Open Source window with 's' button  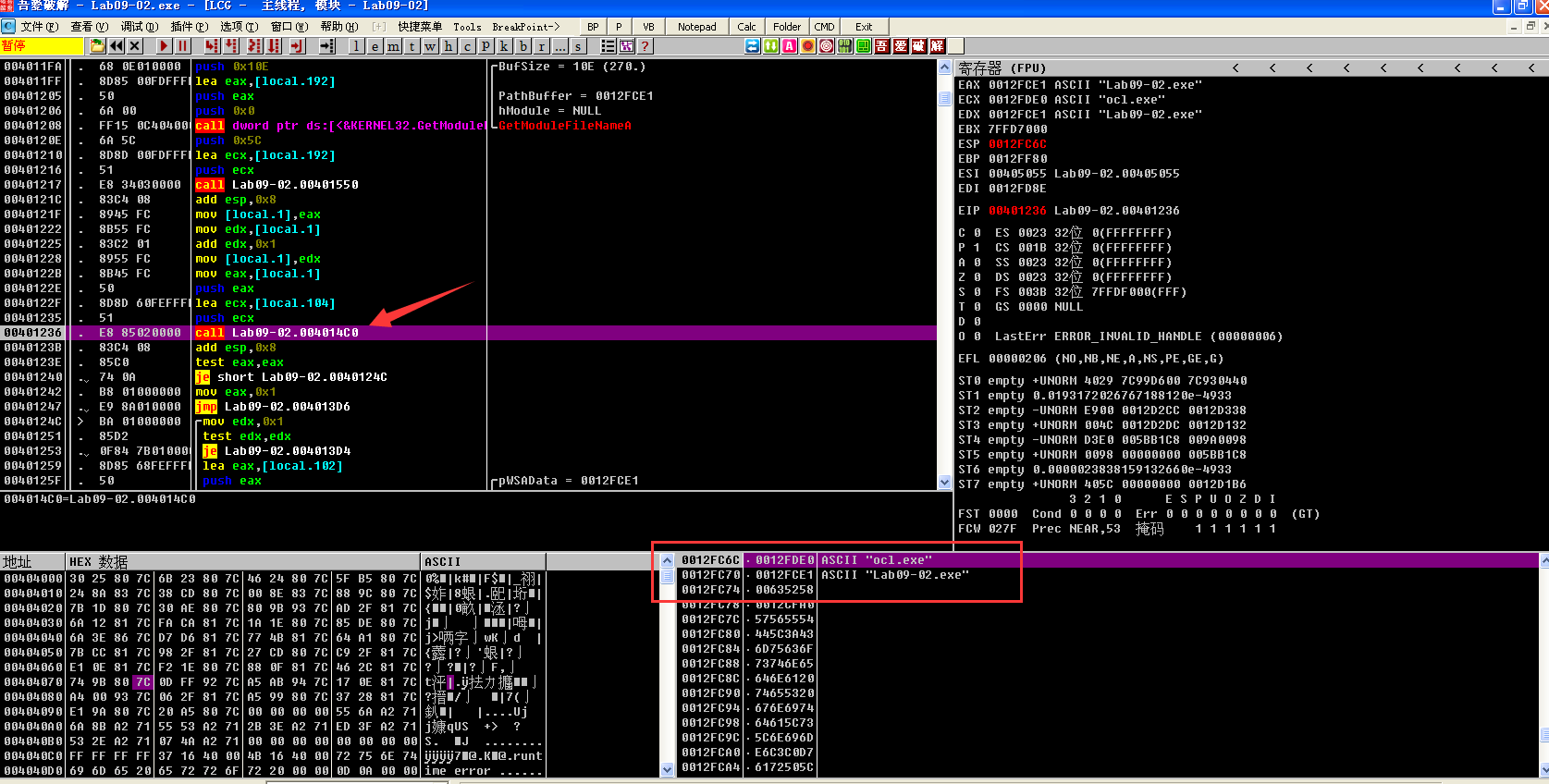coord(578,45)
